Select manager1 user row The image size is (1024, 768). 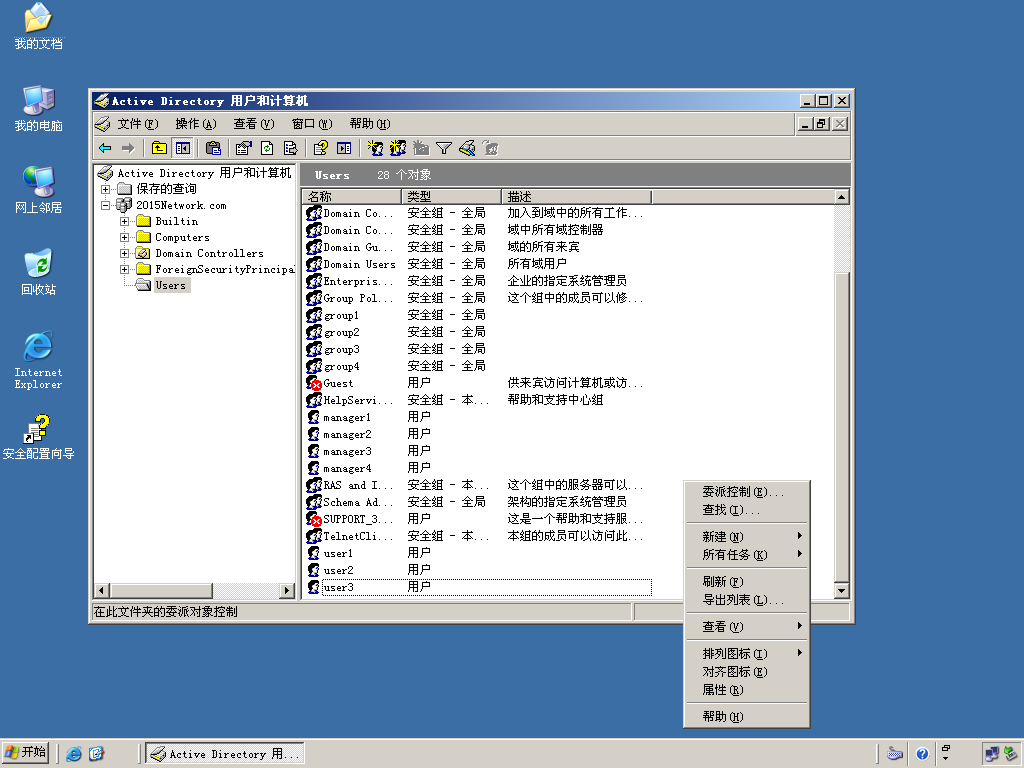pos(478,417)
